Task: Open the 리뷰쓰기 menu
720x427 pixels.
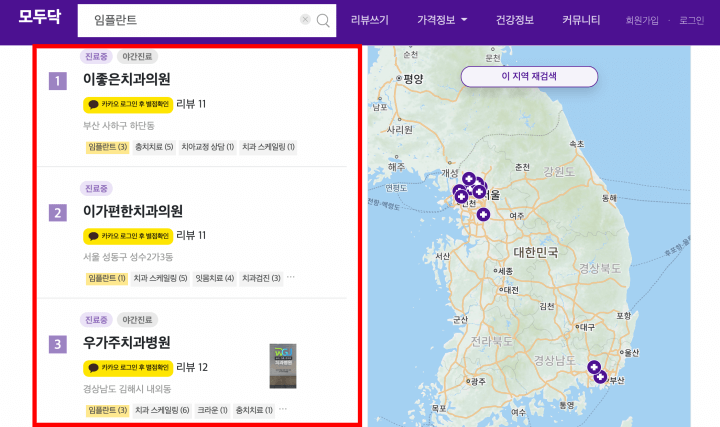Action: 370,20
